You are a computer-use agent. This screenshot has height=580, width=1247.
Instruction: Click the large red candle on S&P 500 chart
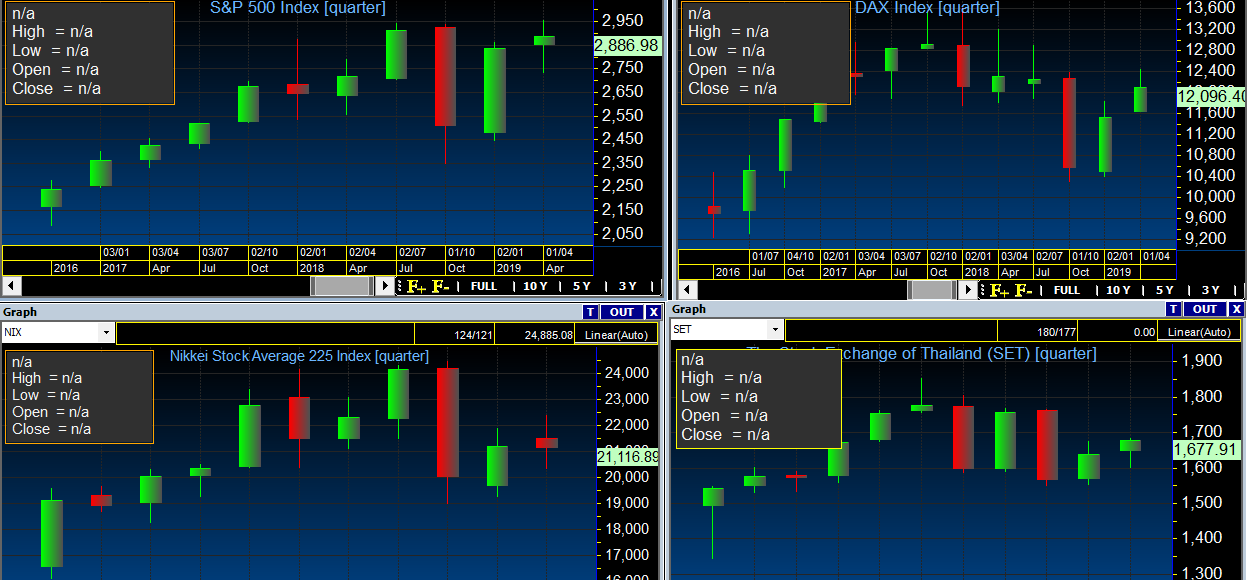[445, 76]
